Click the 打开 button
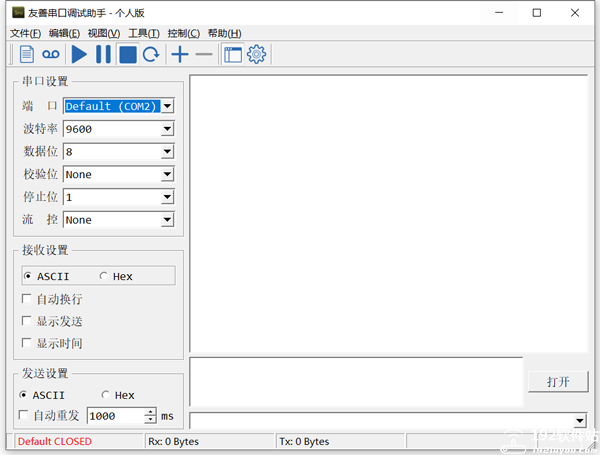The height and width of the screenshot is (455, 600). pyautogui.click(x=558, y=382)
